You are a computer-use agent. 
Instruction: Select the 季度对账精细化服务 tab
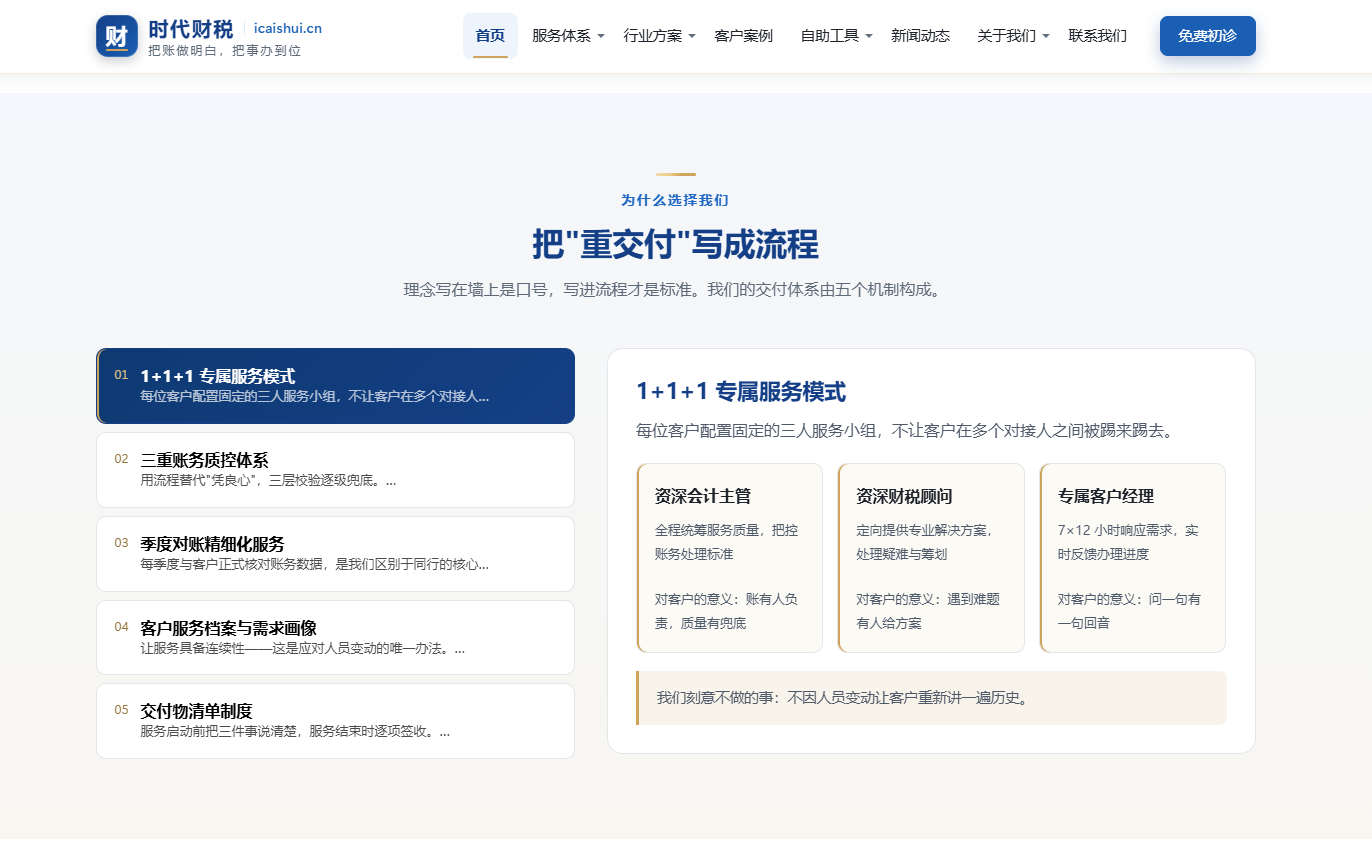point(336,554)
